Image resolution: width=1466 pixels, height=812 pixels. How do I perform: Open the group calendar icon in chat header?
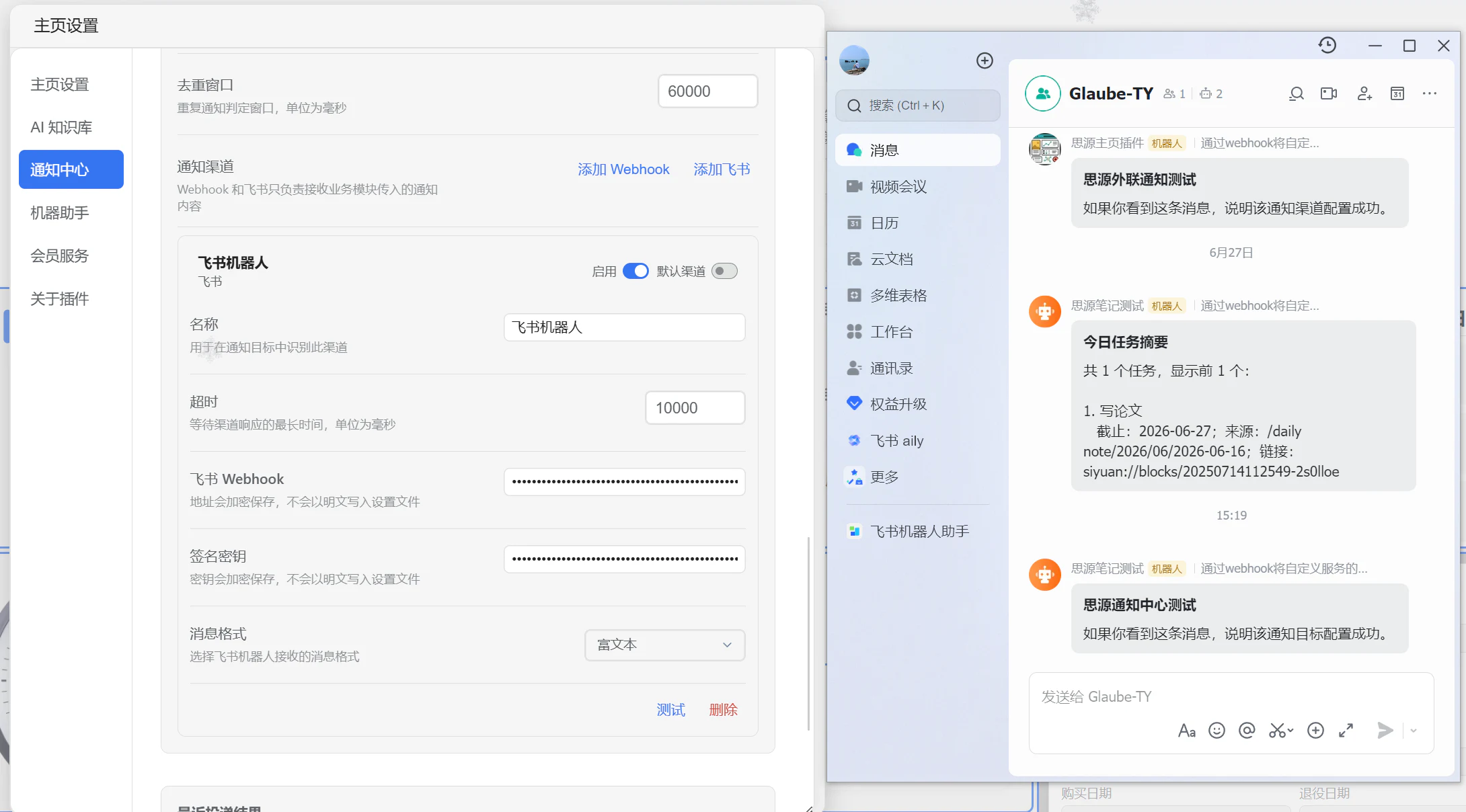(x=1397, y=93)
